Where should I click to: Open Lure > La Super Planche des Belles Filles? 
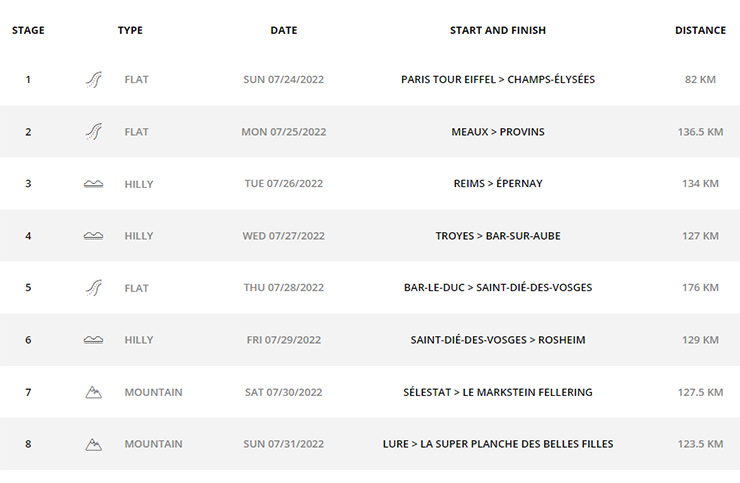click(498, 444)
